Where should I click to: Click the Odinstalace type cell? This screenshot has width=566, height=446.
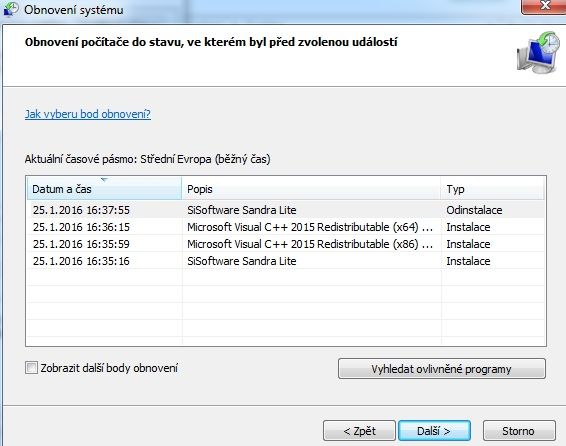pyautogui.click(x=474, y=210)
